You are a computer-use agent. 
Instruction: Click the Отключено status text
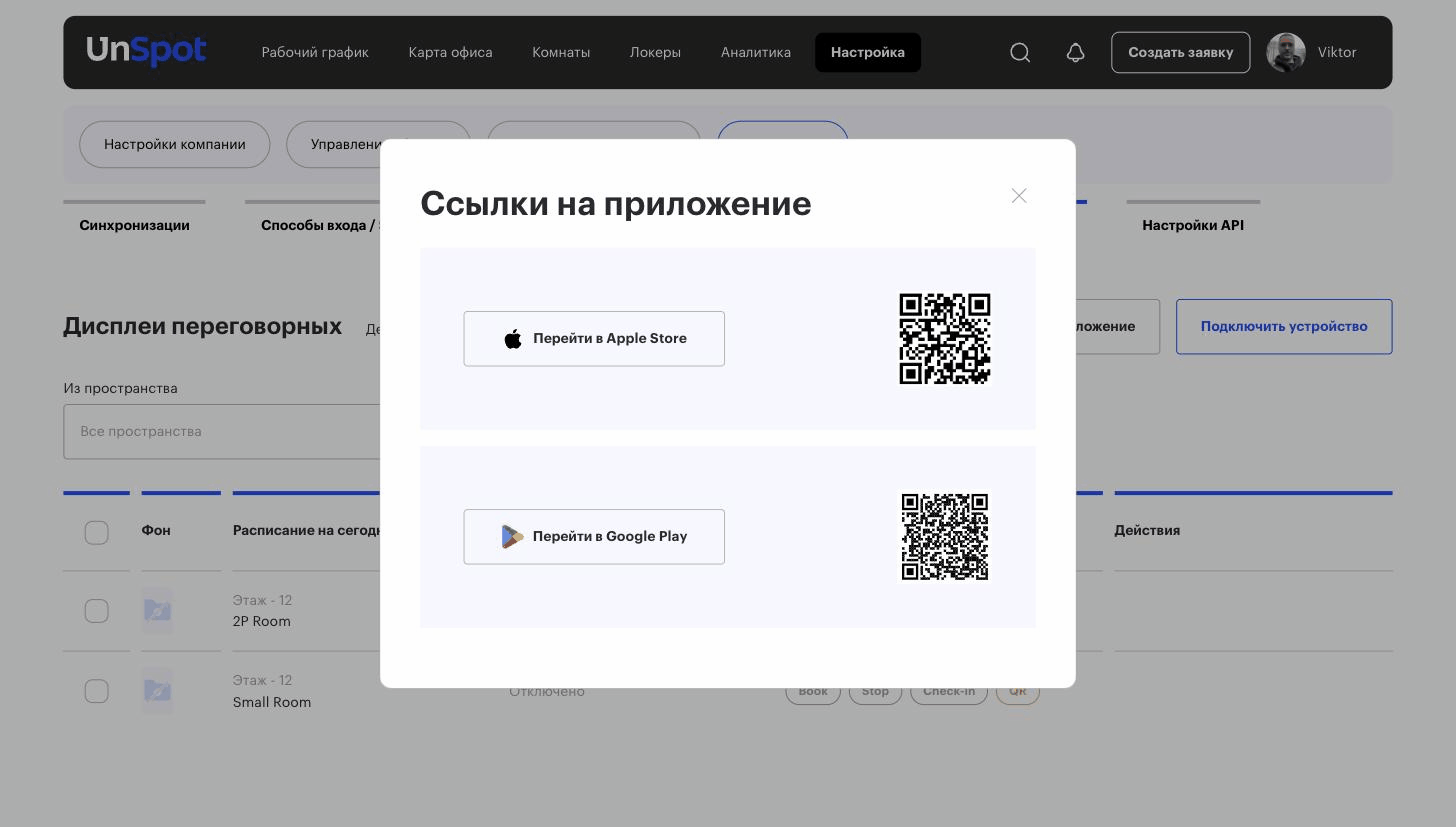point(547,692)
